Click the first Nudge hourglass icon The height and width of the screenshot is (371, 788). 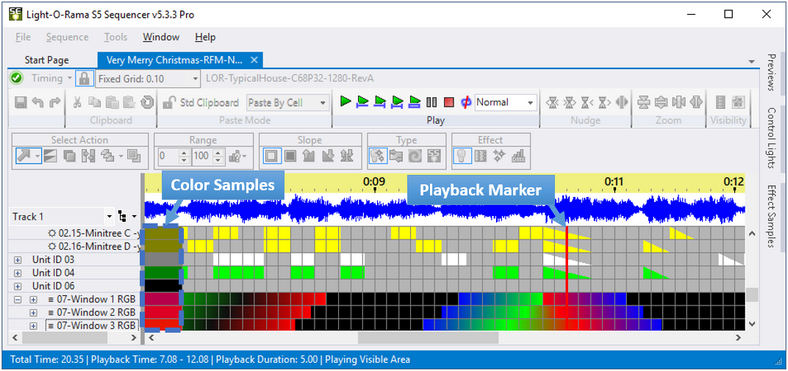[552, 103]
